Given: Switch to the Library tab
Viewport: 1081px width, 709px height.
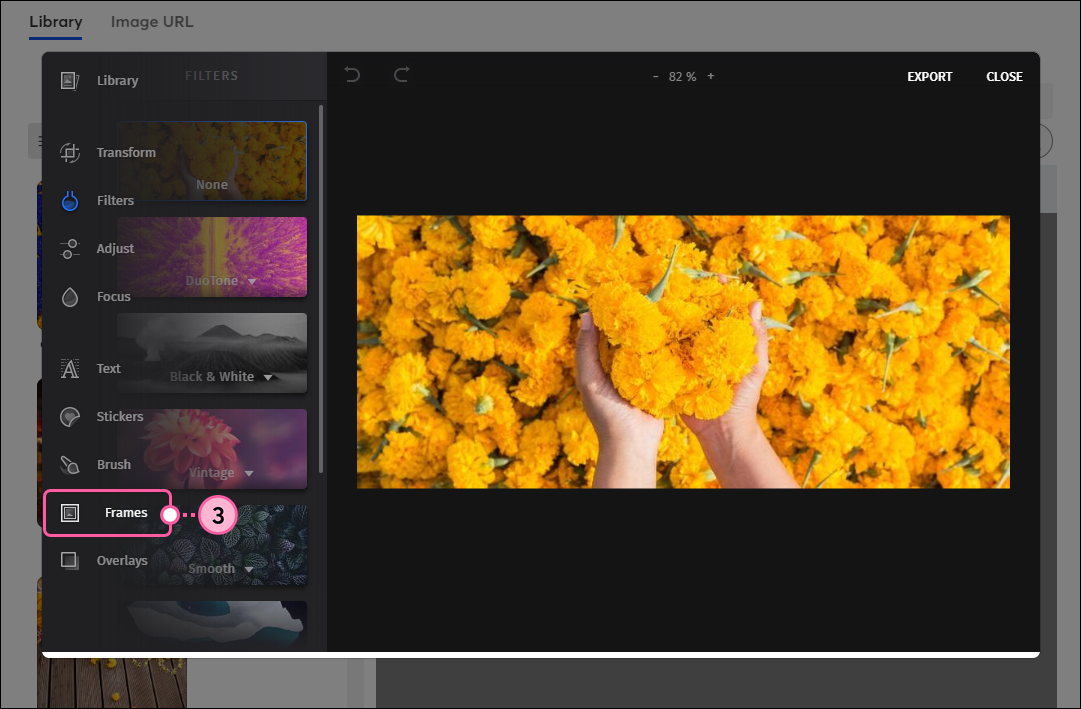Looking at the screenshot, I should (x=56, y=21).
